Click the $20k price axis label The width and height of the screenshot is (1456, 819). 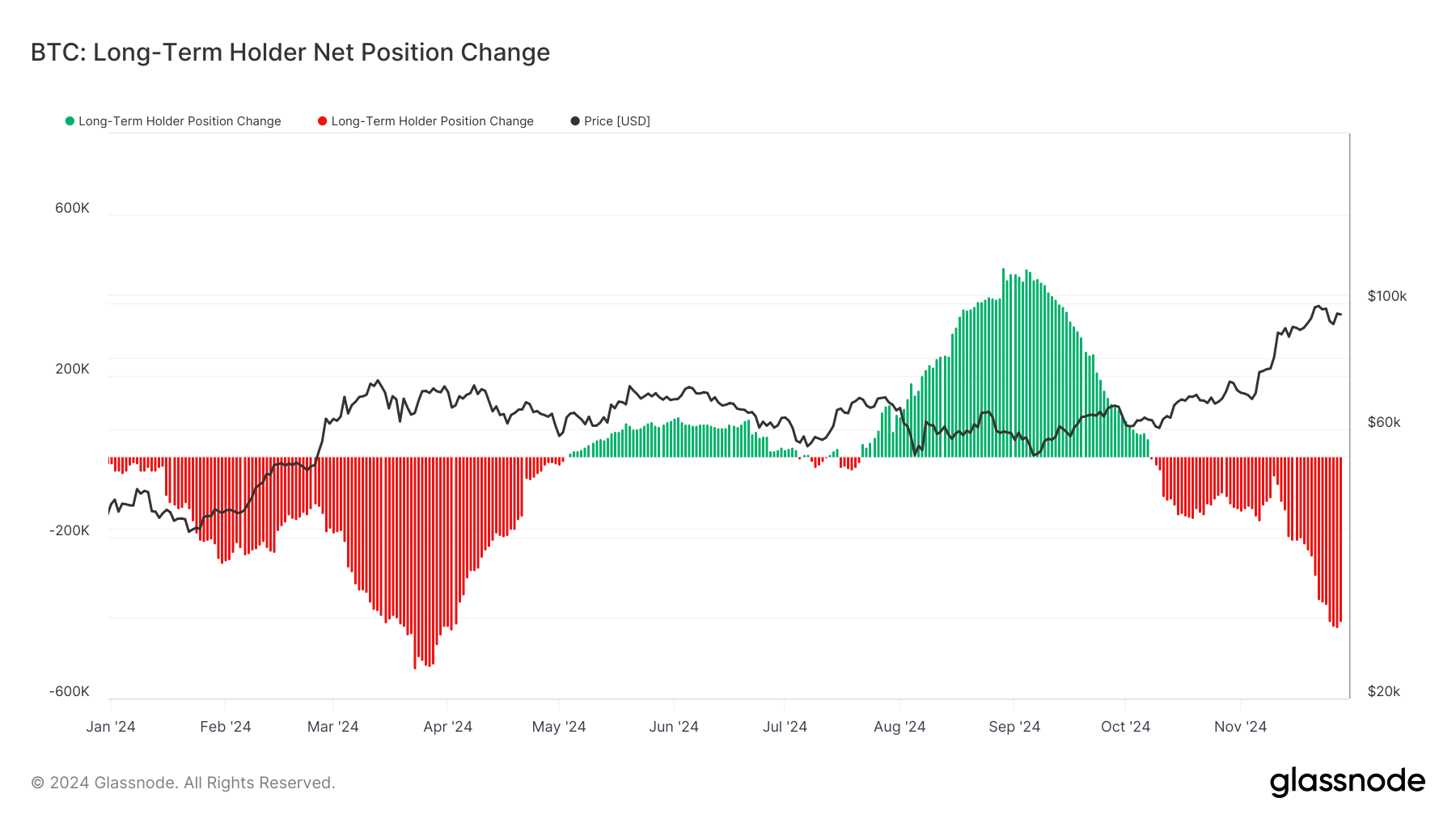(1383, 691)
